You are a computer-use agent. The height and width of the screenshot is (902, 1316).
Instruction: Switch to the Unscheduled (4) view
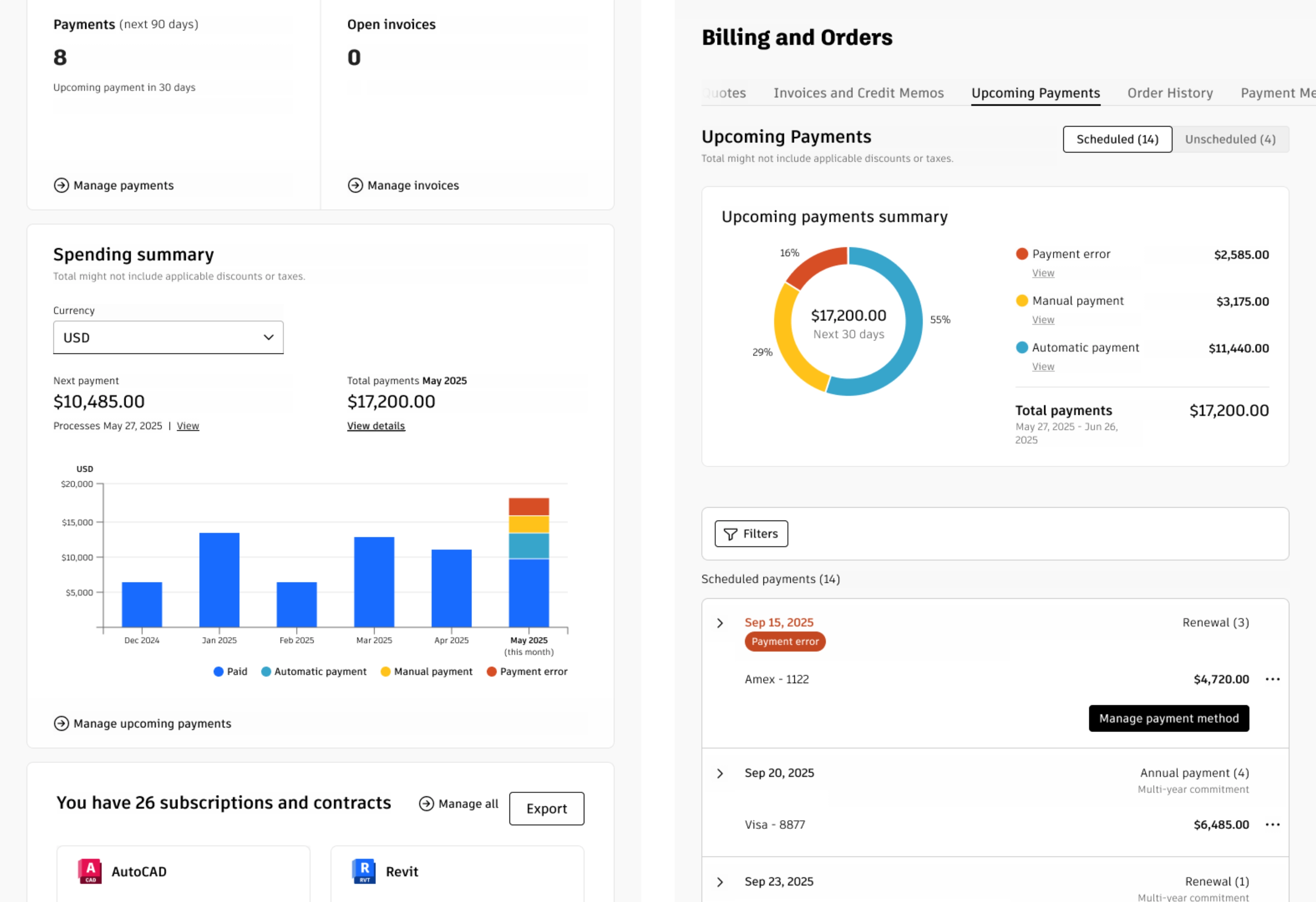(1231, 139)
